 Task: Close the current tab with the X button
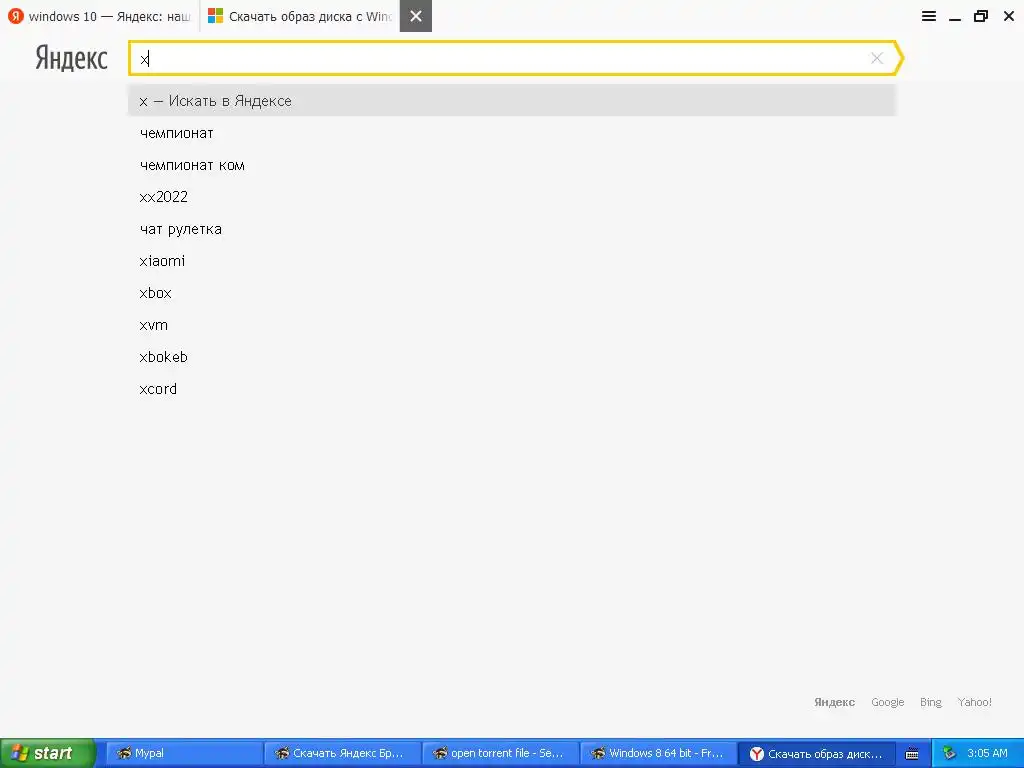[x=416, y=16]
